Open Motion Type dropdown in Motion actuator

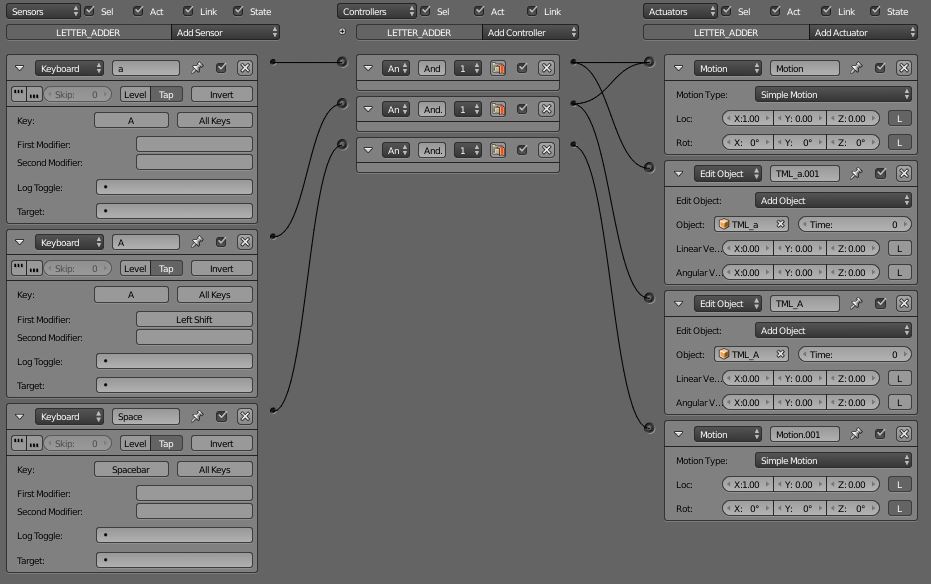pyautogui.click(x=833, y=94)
